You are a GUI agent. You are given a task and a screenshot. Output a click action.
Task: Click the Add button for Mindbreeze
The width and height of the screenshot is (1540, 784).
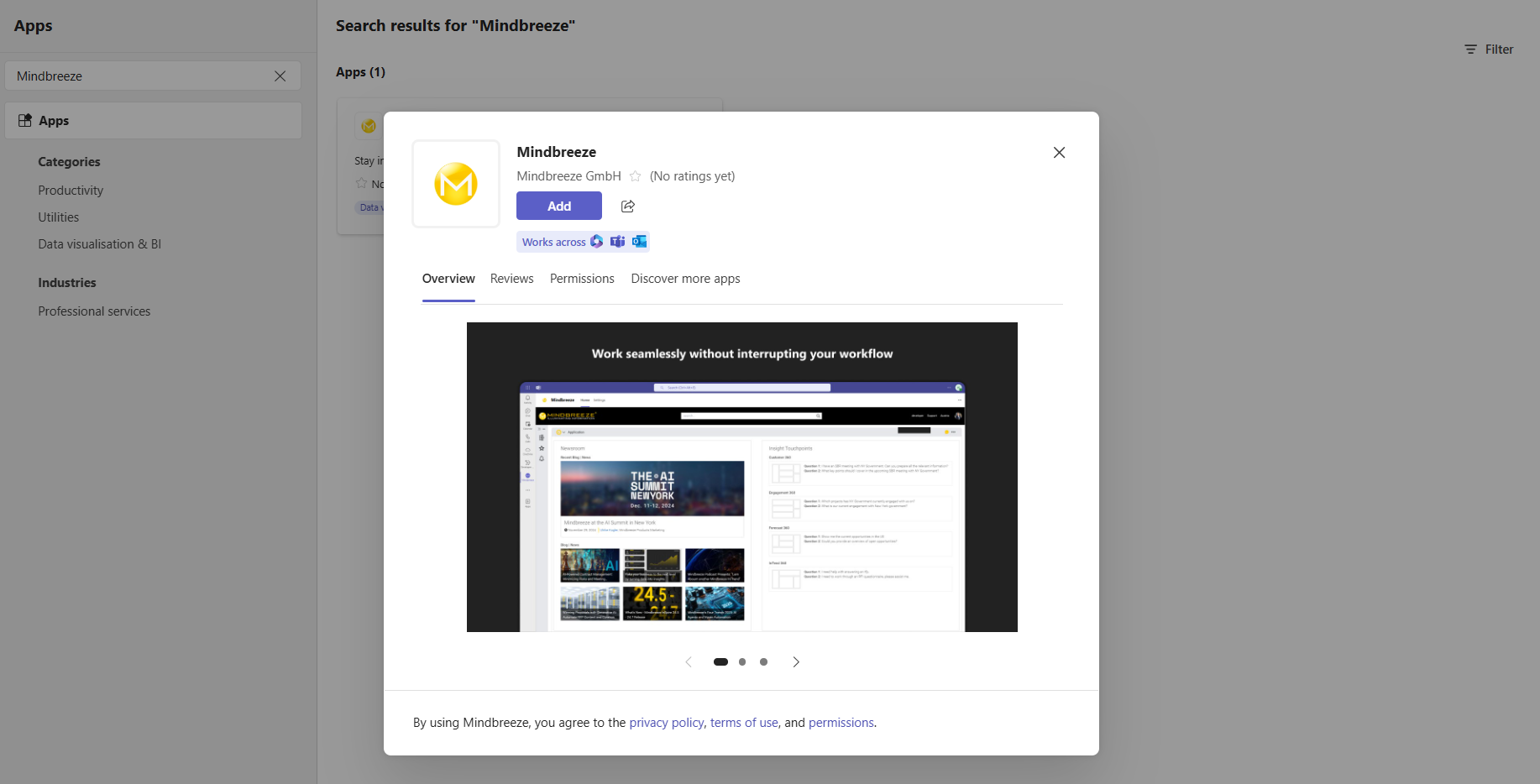(x=558, y=206)
